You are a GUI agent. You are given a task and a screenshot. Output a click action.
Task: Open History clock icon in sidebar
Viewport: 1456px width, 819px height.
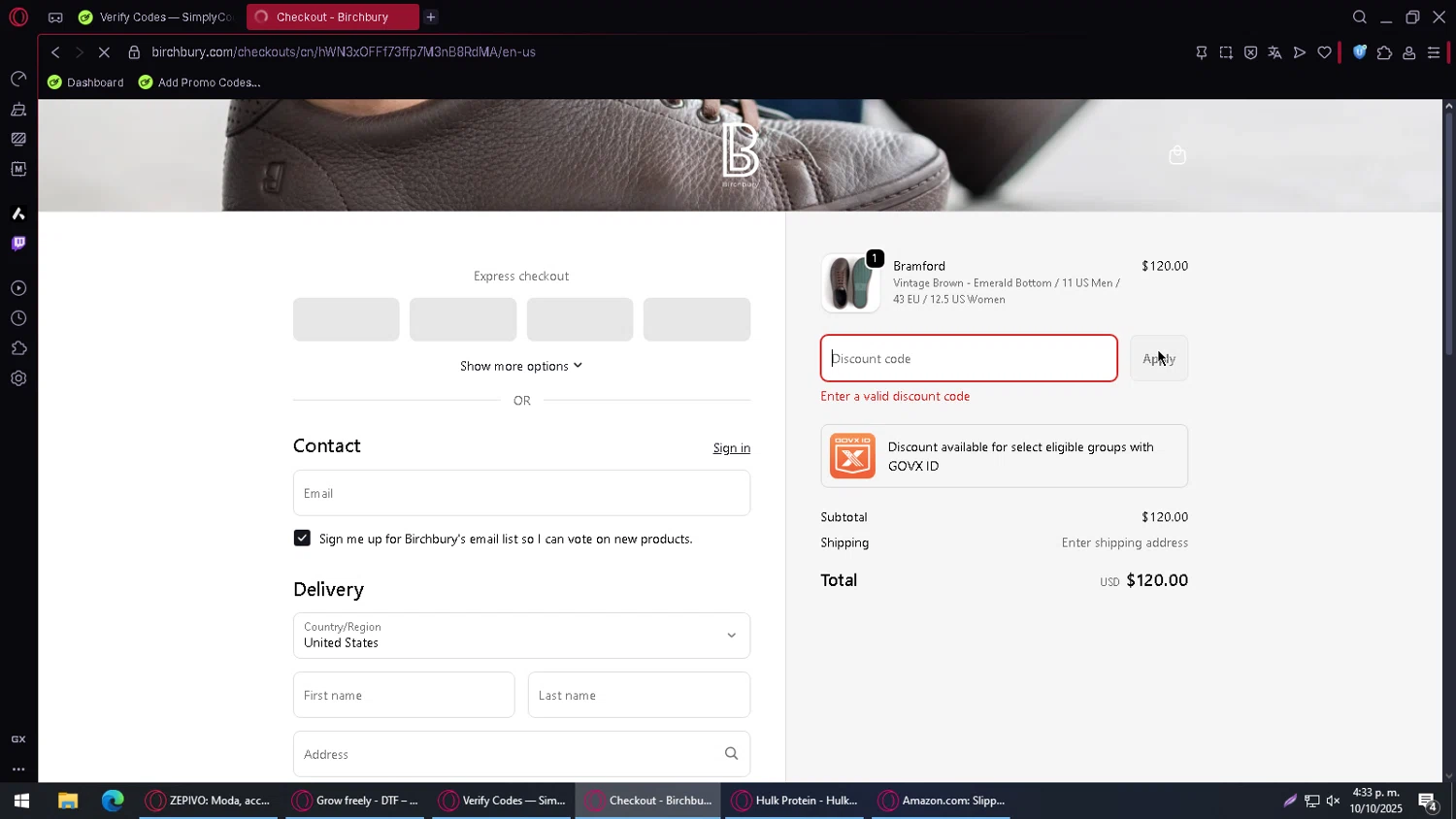[x=18, y=318]
